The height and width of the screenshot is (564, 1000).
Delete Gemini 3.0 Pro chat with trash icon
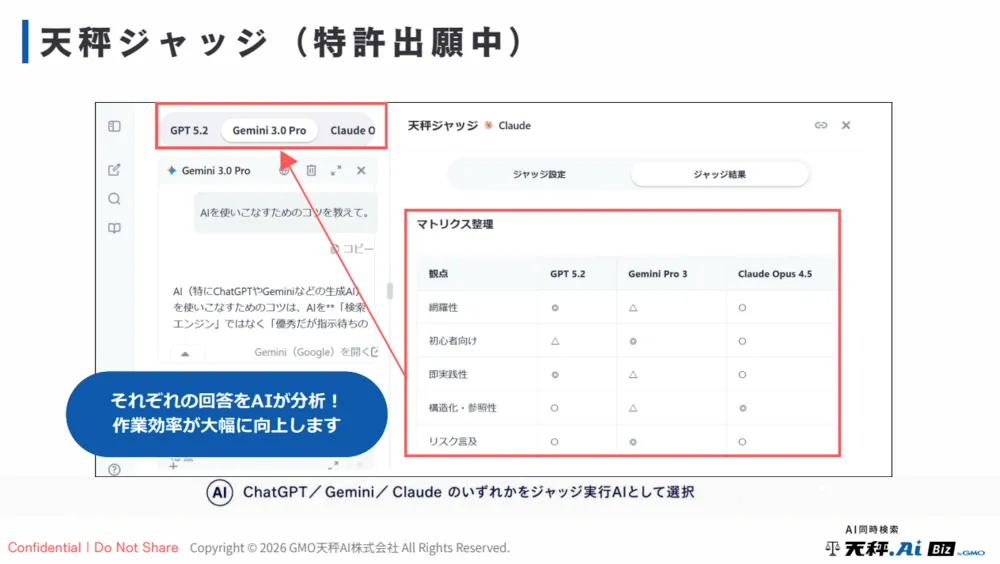[x=311, y=170]
